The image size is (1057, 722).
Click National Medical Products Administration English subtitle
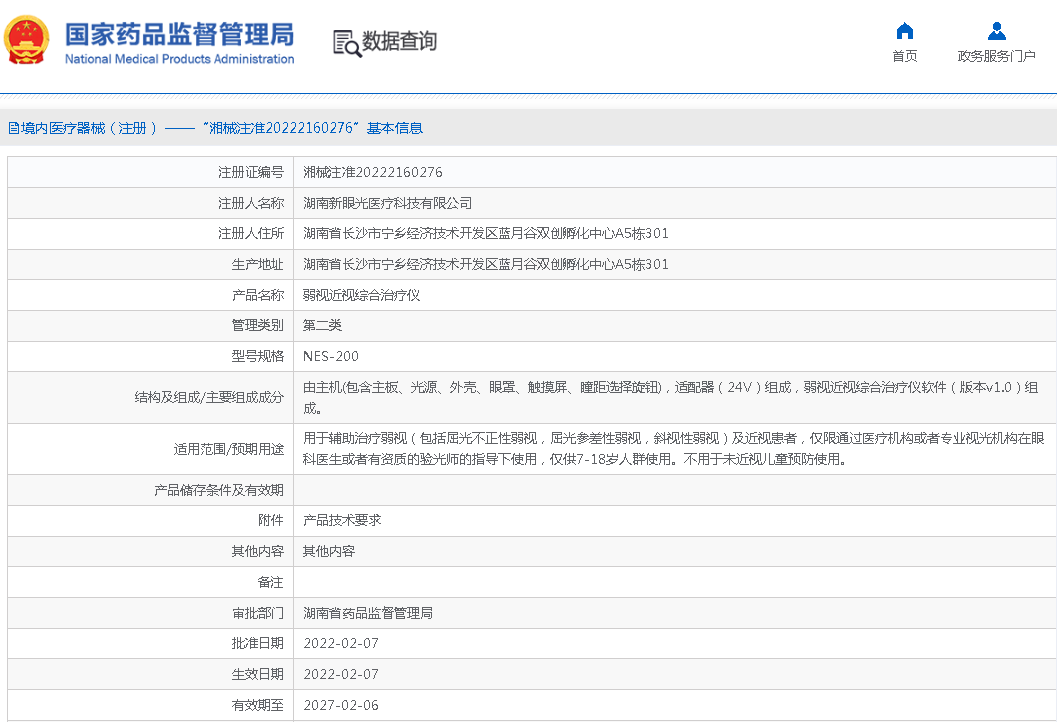pyautogui.click(x=179, y=59)
